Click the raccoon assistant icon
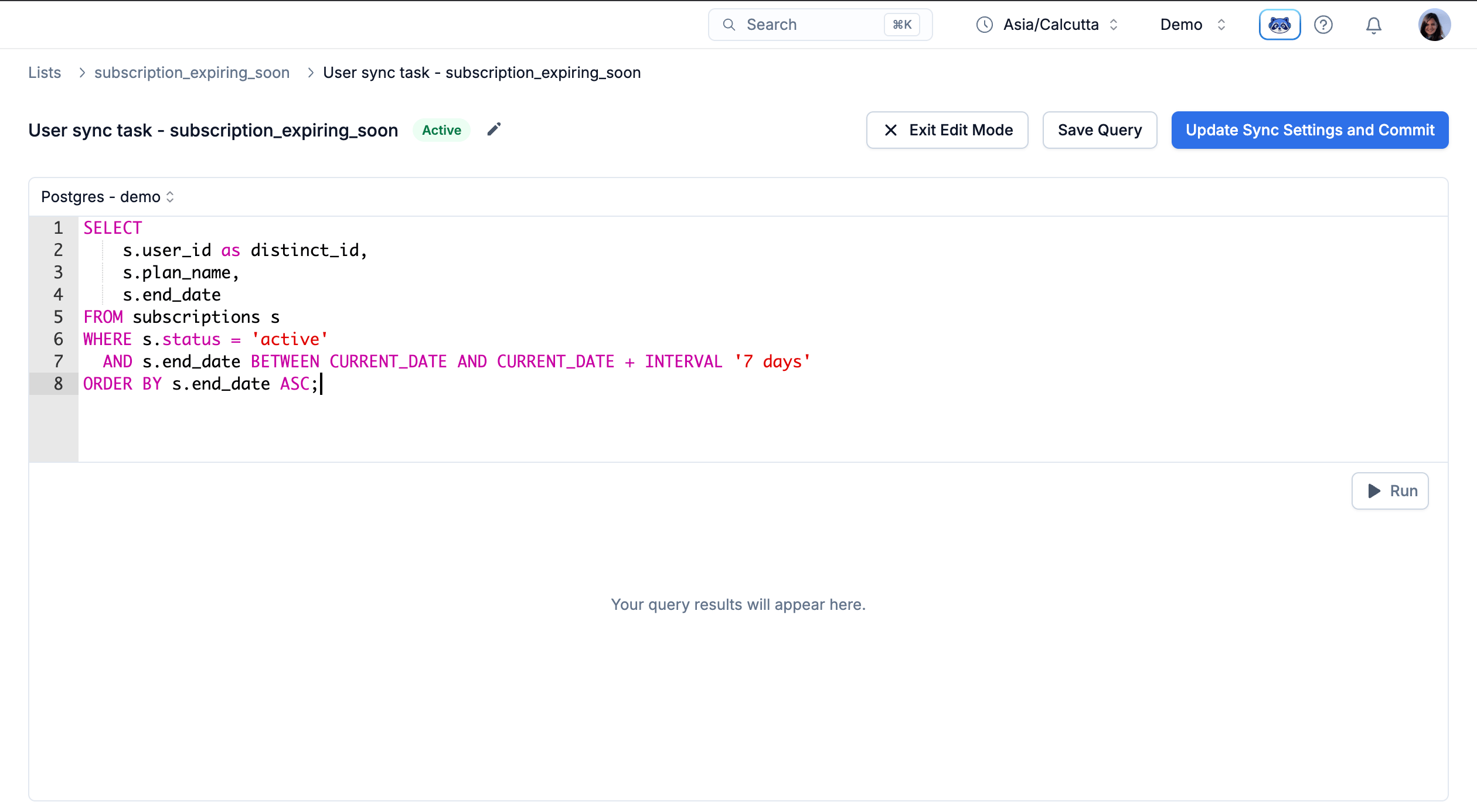The width and height of the screenshot is (1477, 812). click(x=1279, y=25)
